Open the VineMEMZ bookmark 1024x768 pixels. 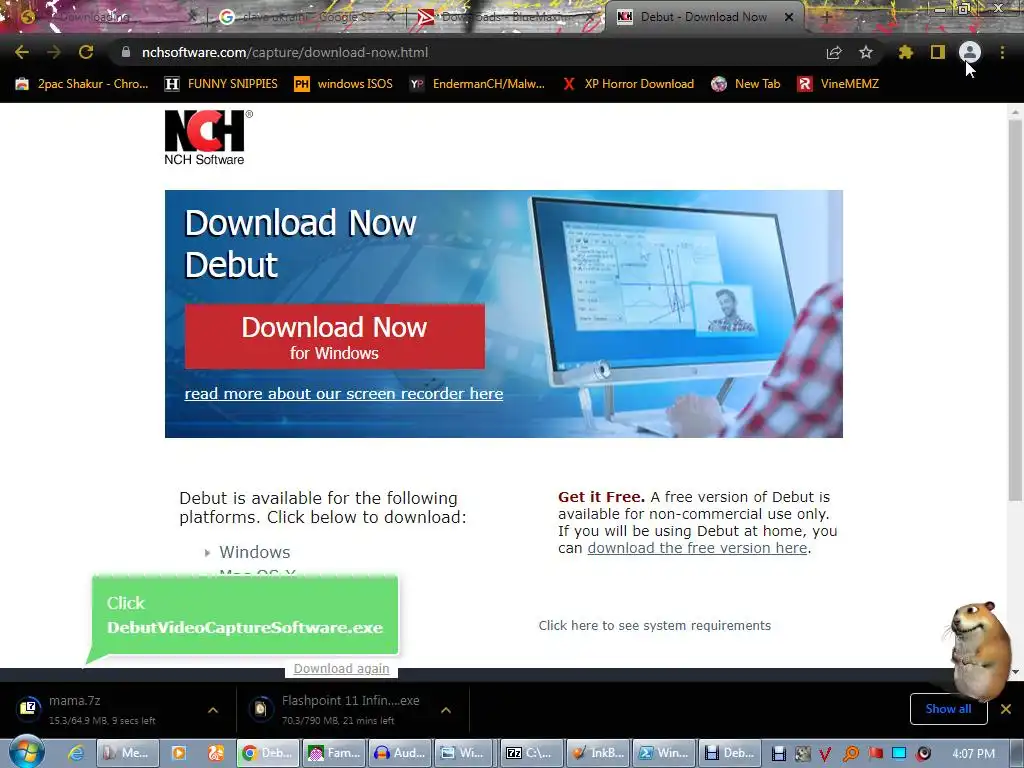pos(838,84)
